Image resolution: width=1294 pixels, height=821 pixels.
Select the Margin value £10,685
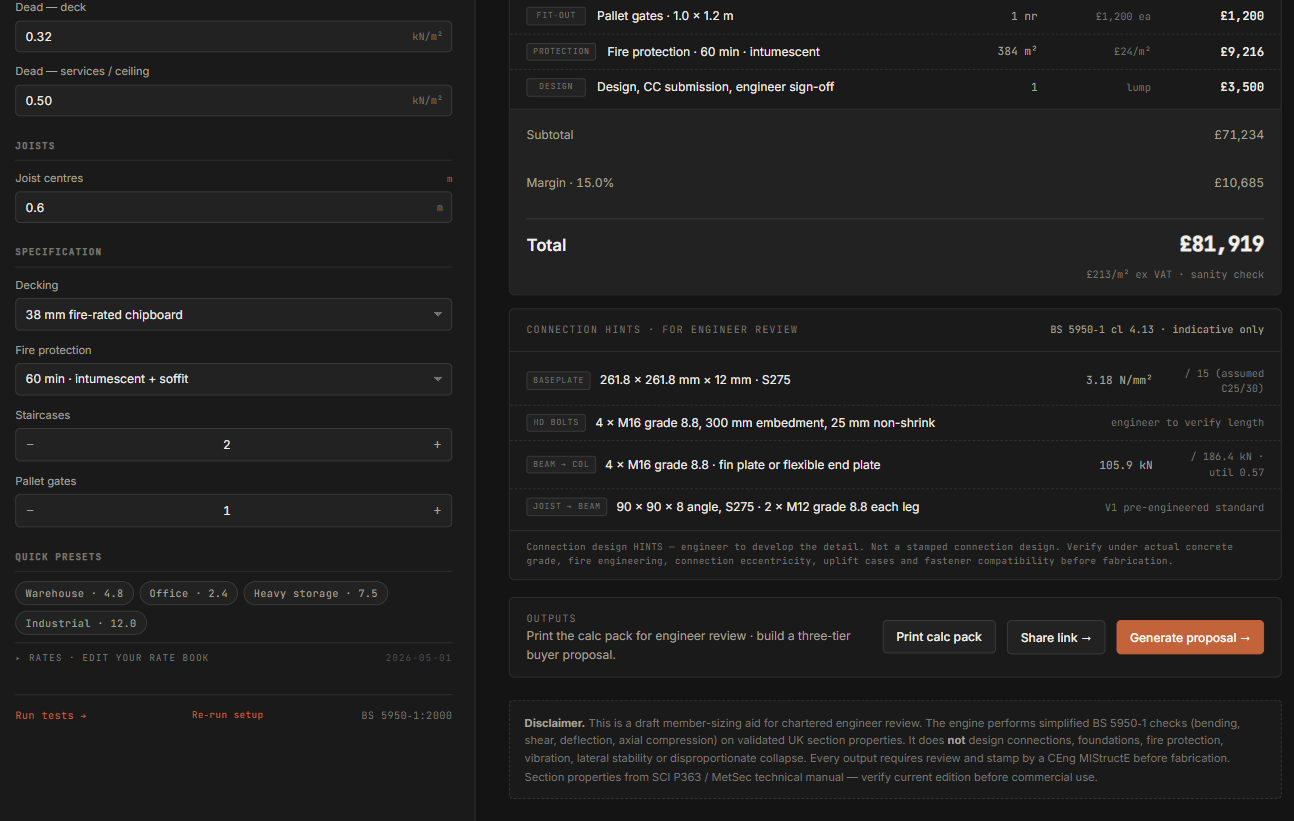[x=1239, y=183]
